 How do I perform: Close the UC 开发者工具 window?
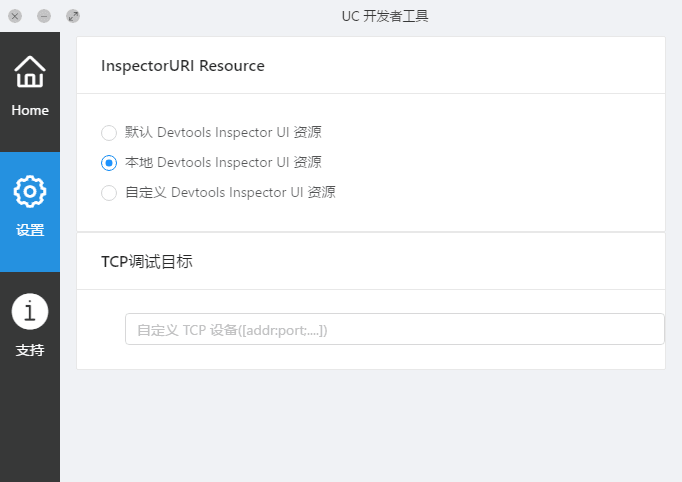point(15,17)
